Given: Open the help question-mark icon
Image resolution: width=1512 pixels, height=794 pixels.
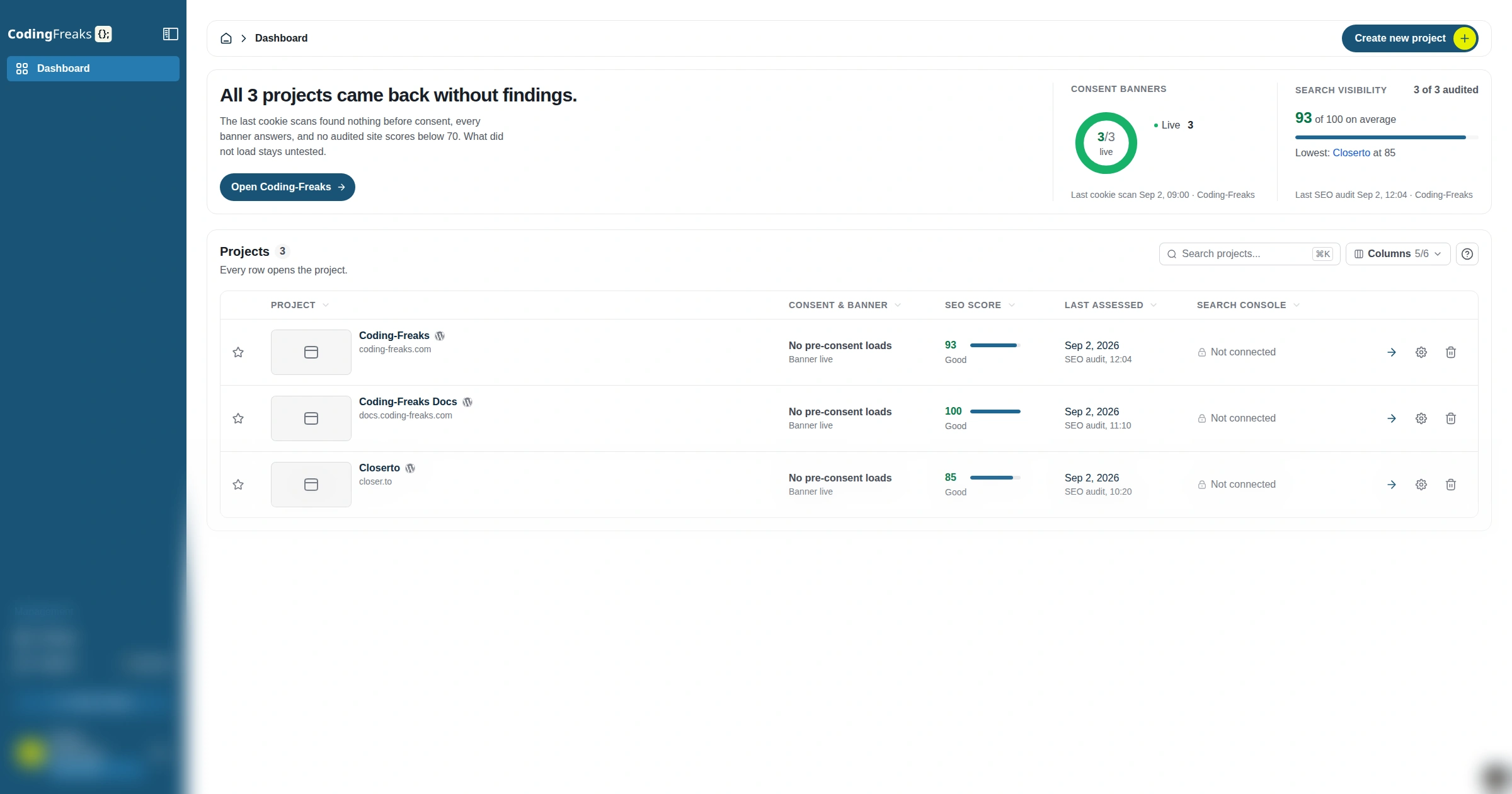Looking at the screenshot, I should [1467, 254].
